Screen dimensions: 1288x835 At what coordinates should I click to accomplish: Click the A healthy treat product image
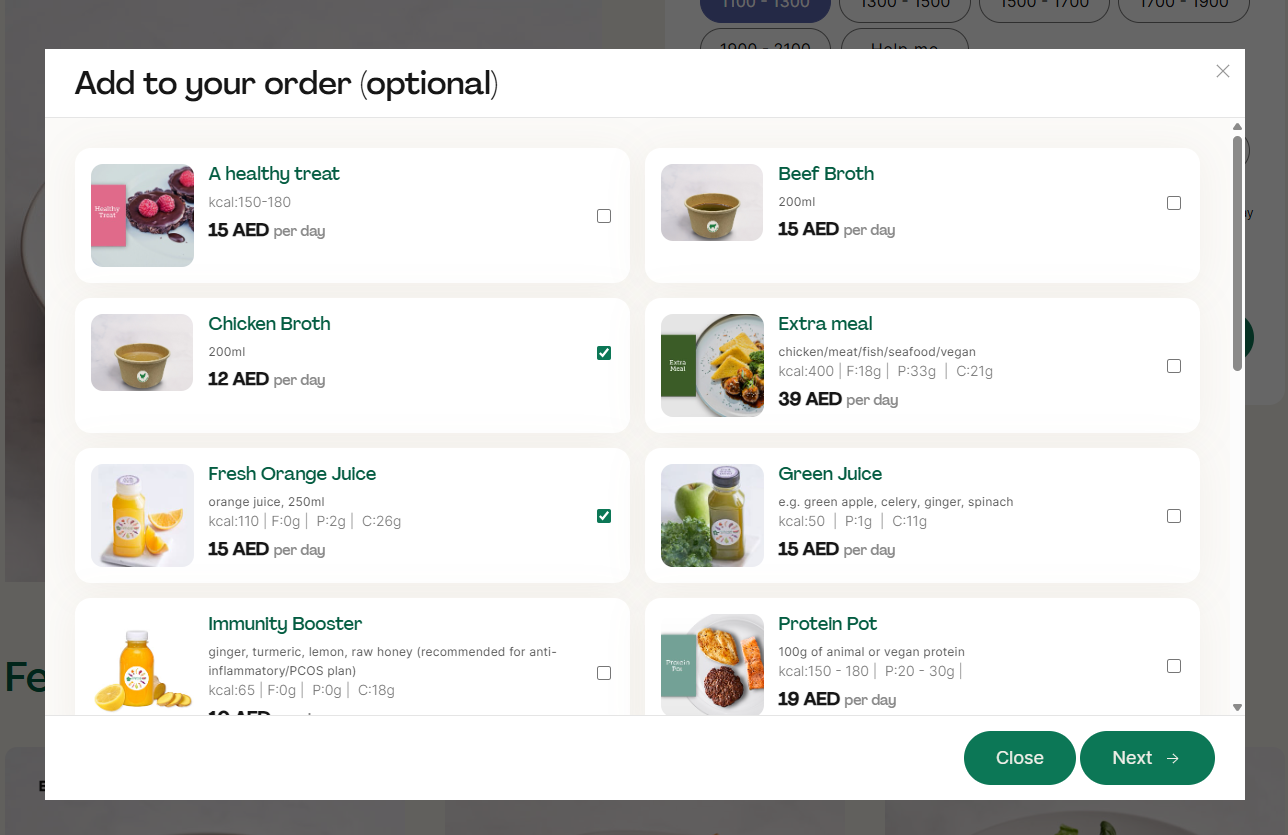[142, 215]
